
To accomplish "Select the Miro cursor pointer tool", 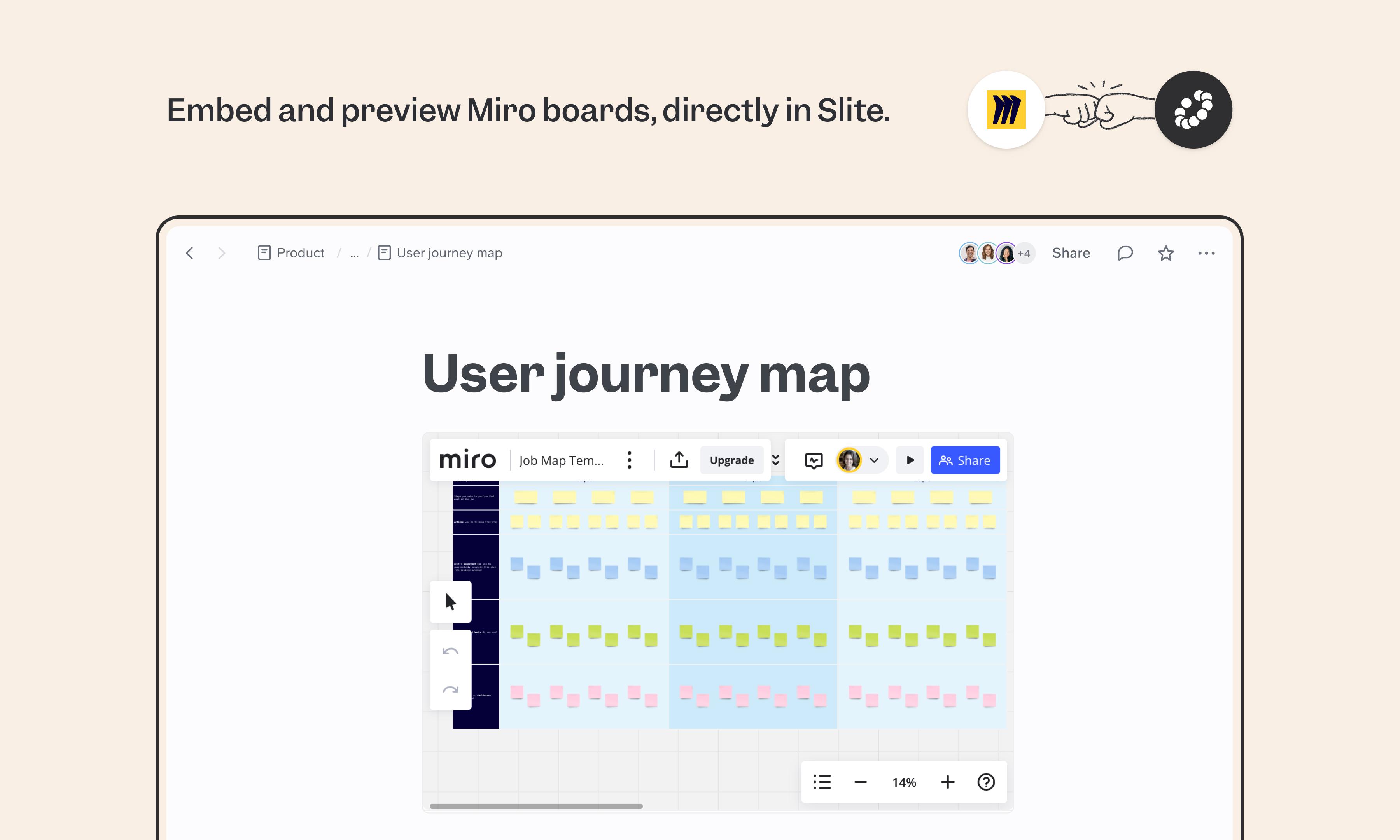I will pyautogui.click(x=450, y=602).
